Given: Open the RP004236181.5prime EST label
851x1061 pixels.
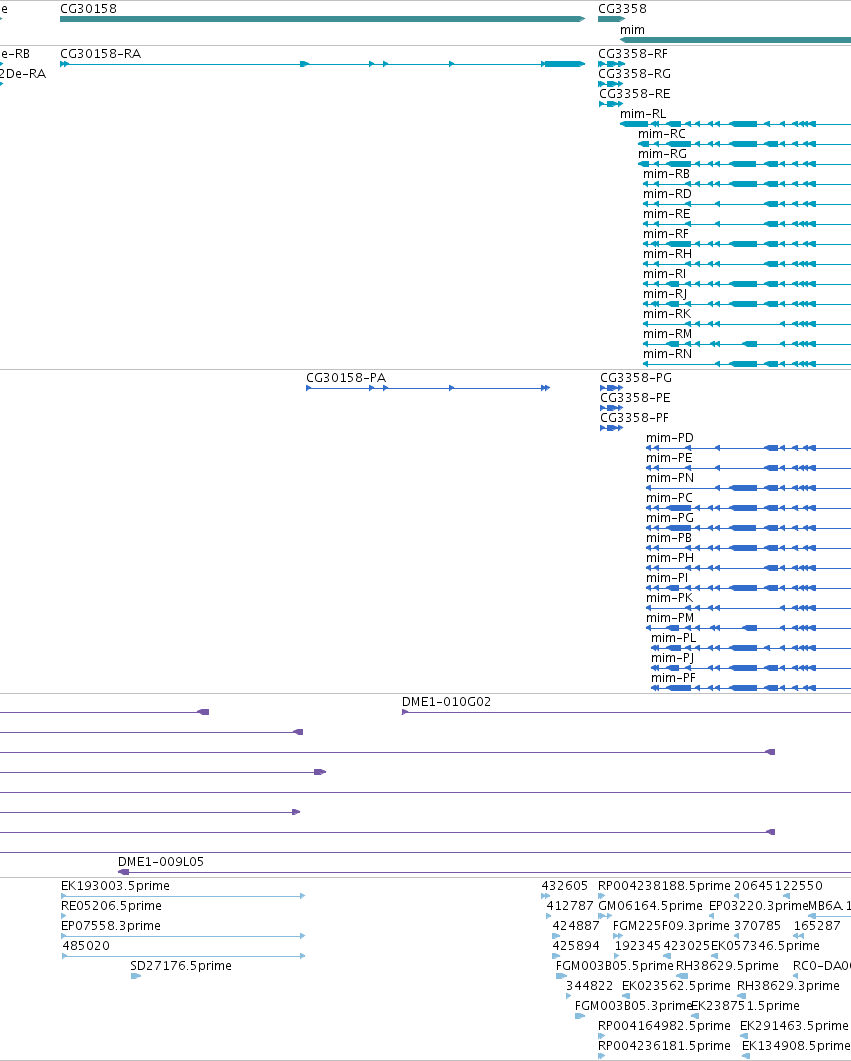Looking at the screenshot, I should 664,1045.
